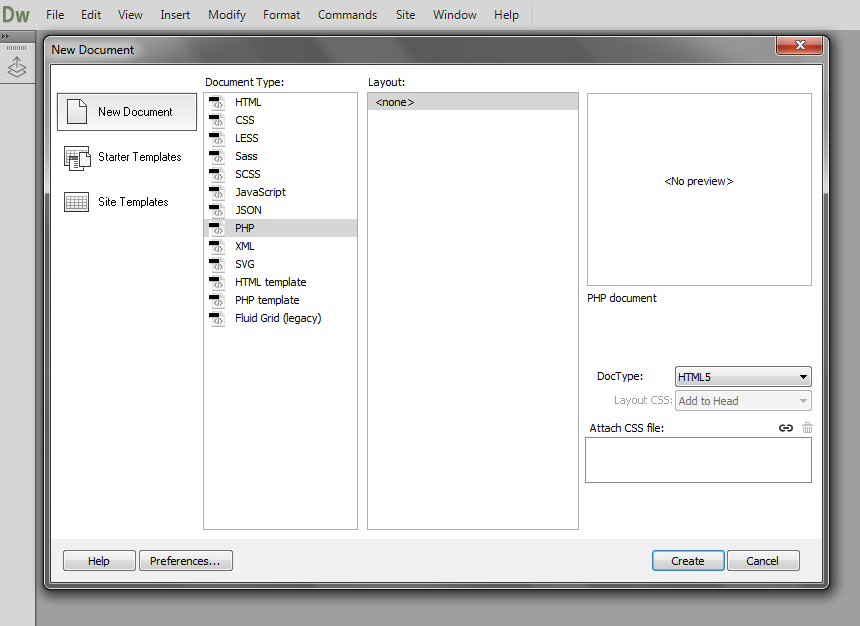Expand the collapsed left panel with double chevrons
The width and height of the screenshot is (860, 626).
[x=7, y=35]
